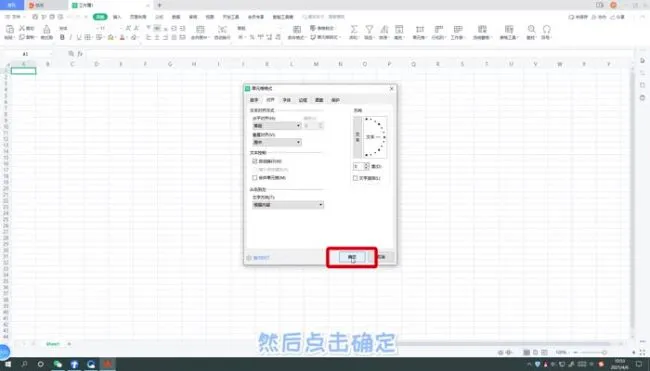The width and height of the screenshot is (650, 371).
Task: Click the zoom slider in status bar
Action: click(x=604, y=352)
